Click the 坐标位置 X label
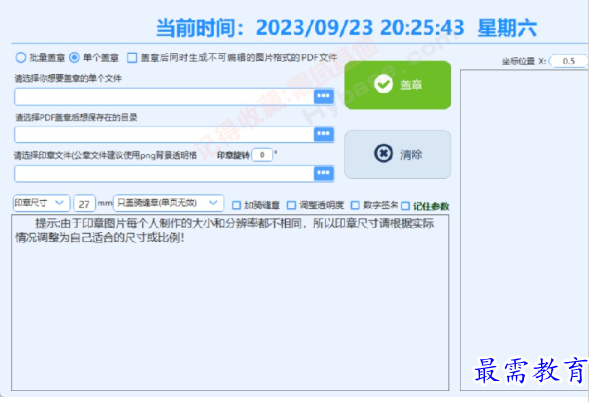The width and height of the screenshot is (596, 402). coord(524,61)
